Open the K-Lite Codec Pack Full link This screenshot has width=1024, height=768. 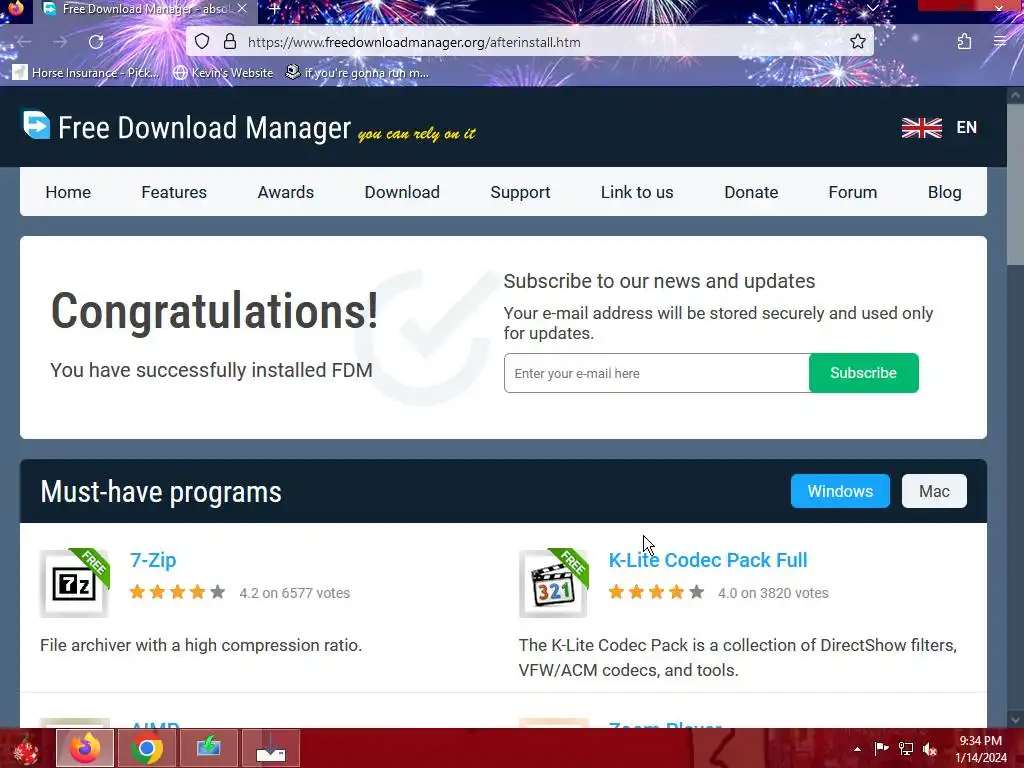[x=708, y=560]
